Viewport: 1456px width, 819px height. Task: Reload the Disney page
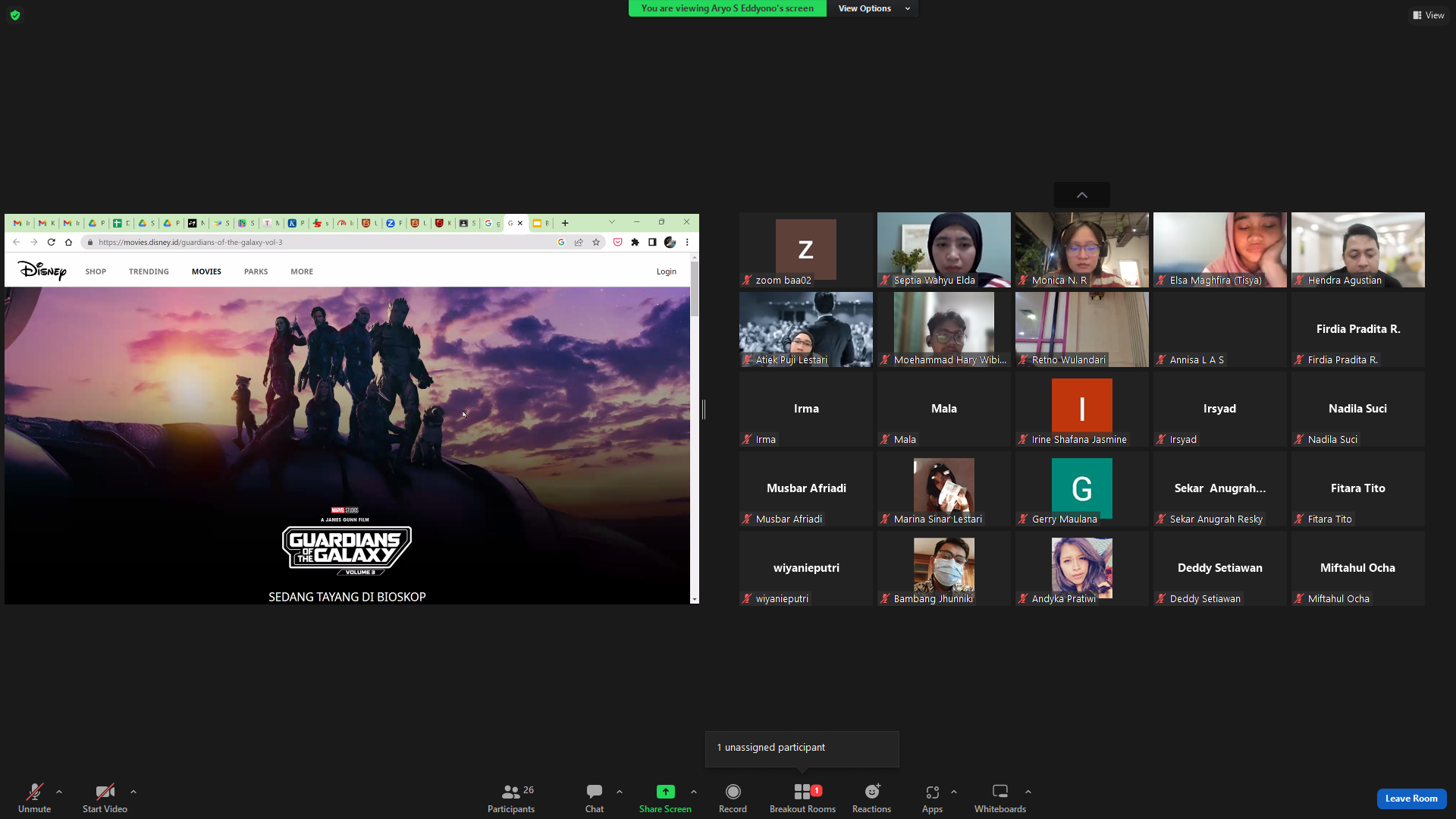click(x=51, y=243)
